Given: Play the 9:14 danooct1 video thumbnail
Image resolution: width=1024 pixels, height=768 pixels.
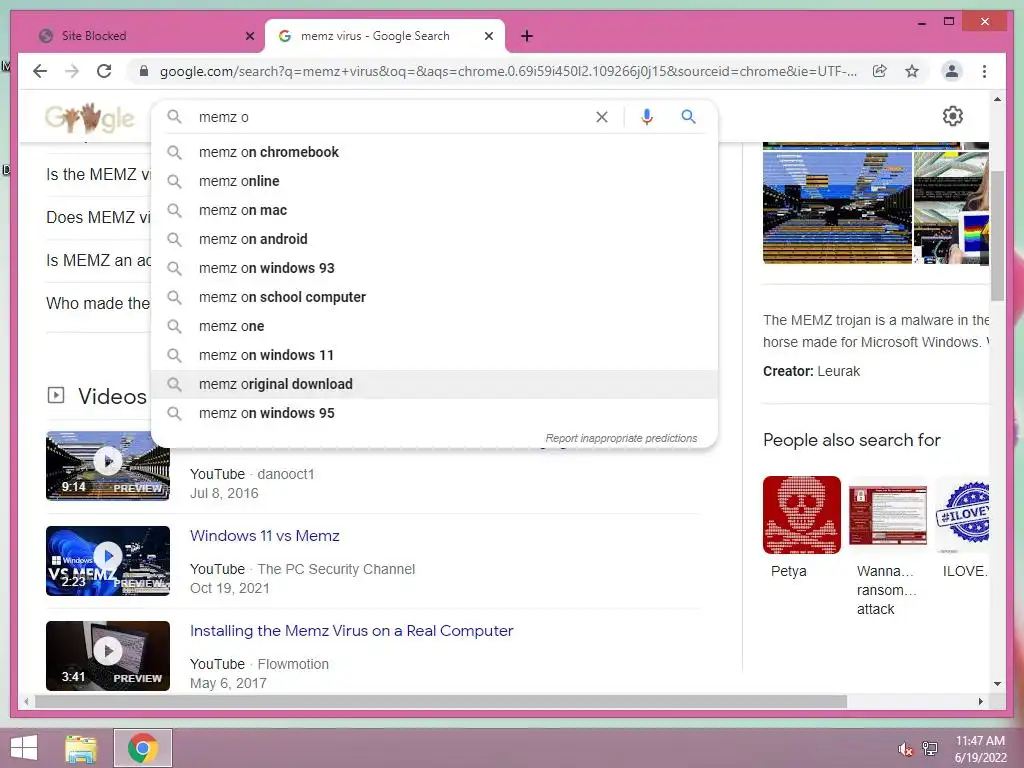Looking at the screenshot, I should 108,466.
